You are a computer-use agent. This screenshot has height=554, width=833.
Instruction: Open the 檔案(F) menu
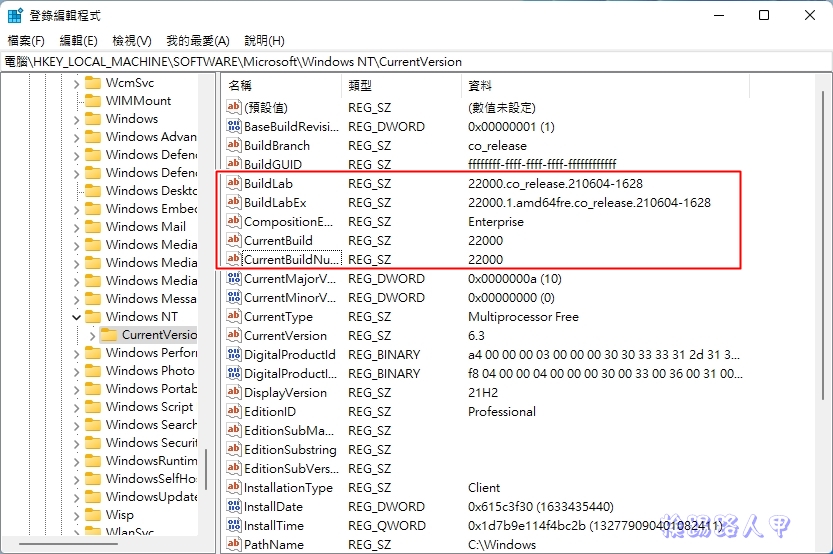26,41
